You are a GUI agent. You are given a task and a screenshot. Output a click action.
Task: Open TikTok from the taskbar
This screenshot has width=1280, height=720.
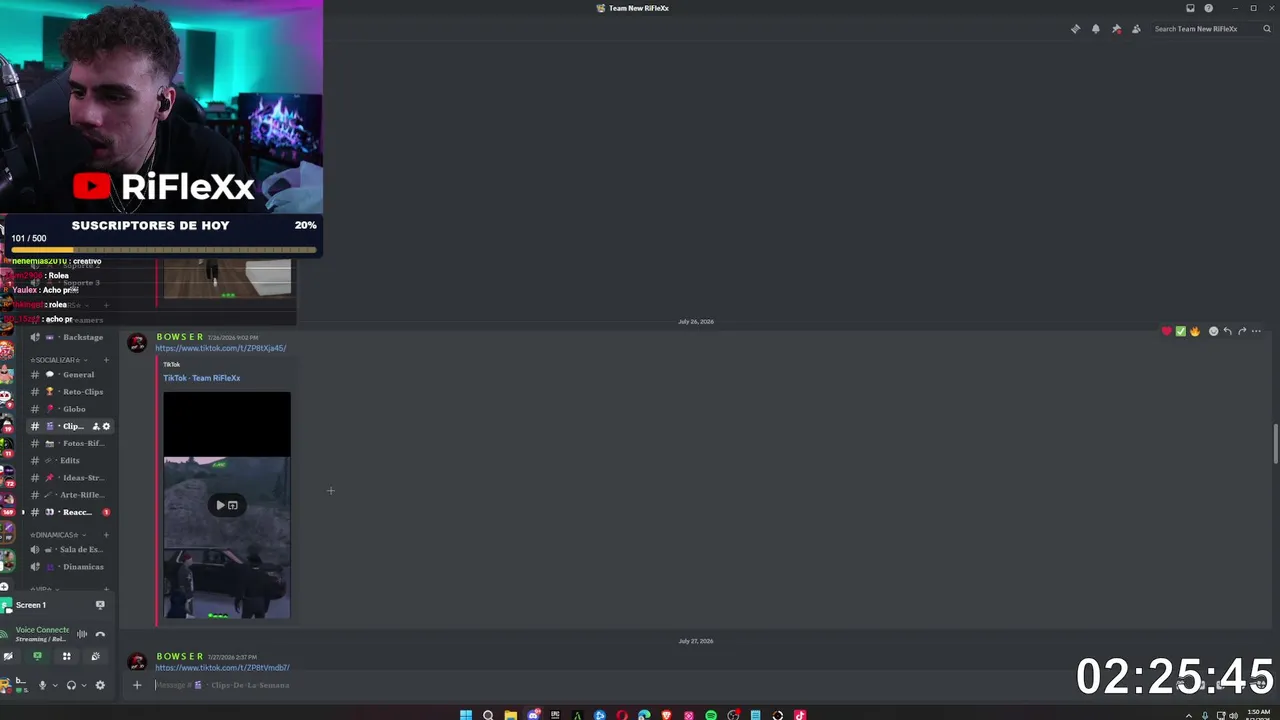(x=800, y=715)
